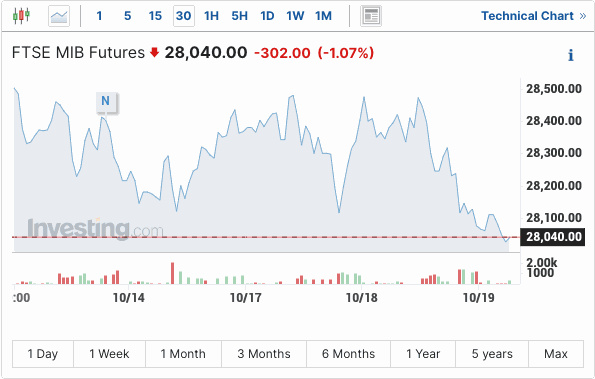Select the 1D interval
Image resolution: width=595 pixels, height=379 pixels.
pyautogui.click(x=267, y=16)
